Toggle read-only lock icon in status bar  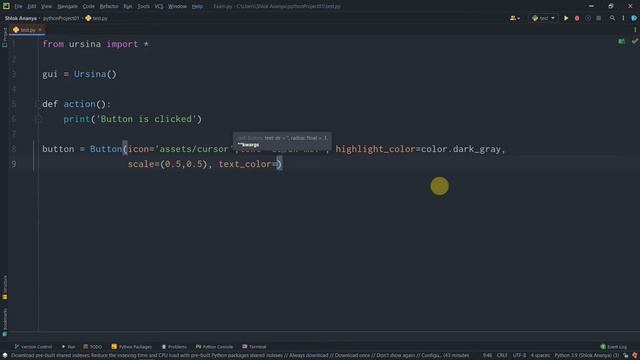[x=626, y=356]
